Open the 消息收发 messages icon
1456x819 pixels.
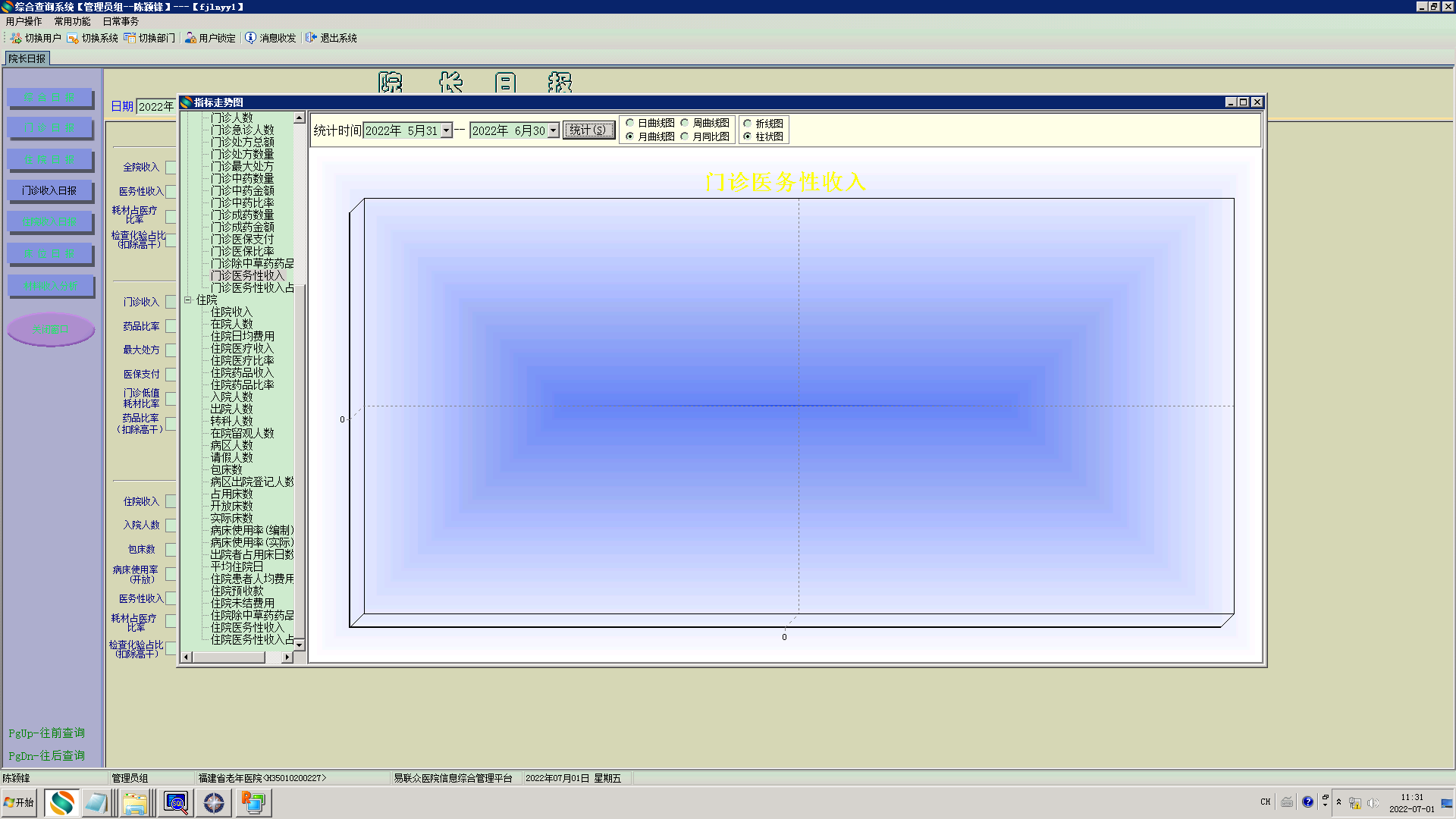[251, 38]
